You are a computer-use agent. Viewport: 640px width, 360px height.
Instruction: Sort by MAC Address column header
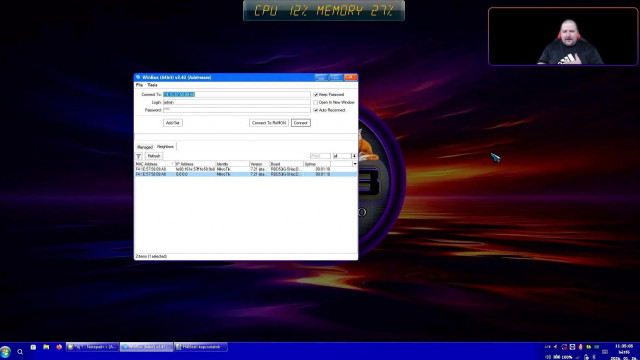coord(155,164)
